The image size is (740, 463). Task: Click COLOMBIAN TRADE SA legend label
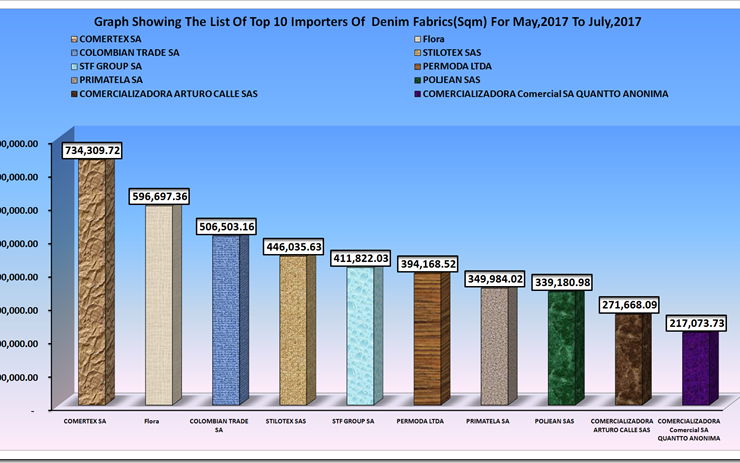[129, 53]
